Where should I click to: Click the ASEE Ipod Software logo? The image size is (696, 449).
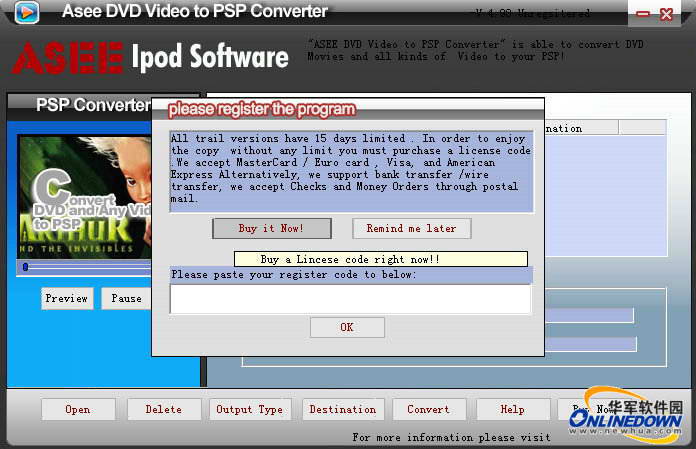[150, 58]
